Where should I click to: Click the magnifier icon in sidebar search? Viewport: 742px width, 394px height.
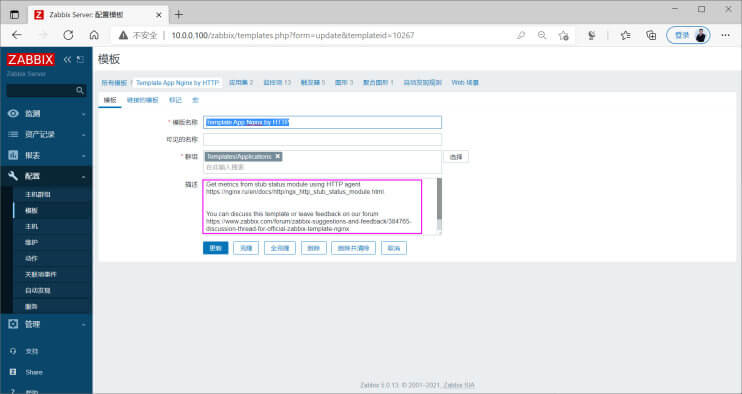tap(80, 90)
